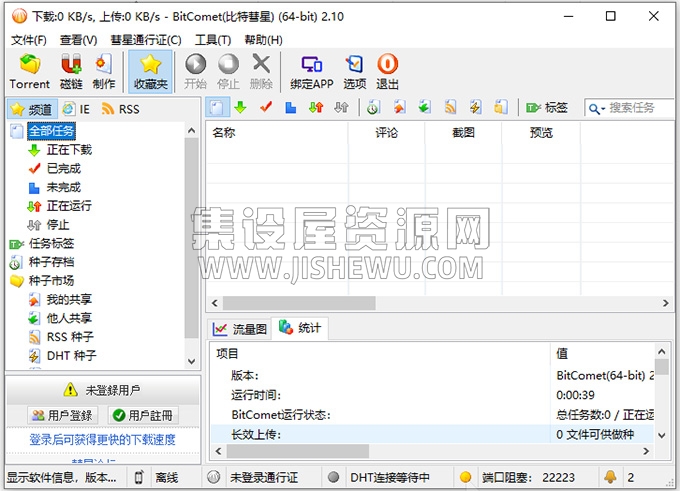The height and width of the screenshot is (491, 680).
Task: Open torrent archive icon in task toolbar
Action: click(373, 107)
